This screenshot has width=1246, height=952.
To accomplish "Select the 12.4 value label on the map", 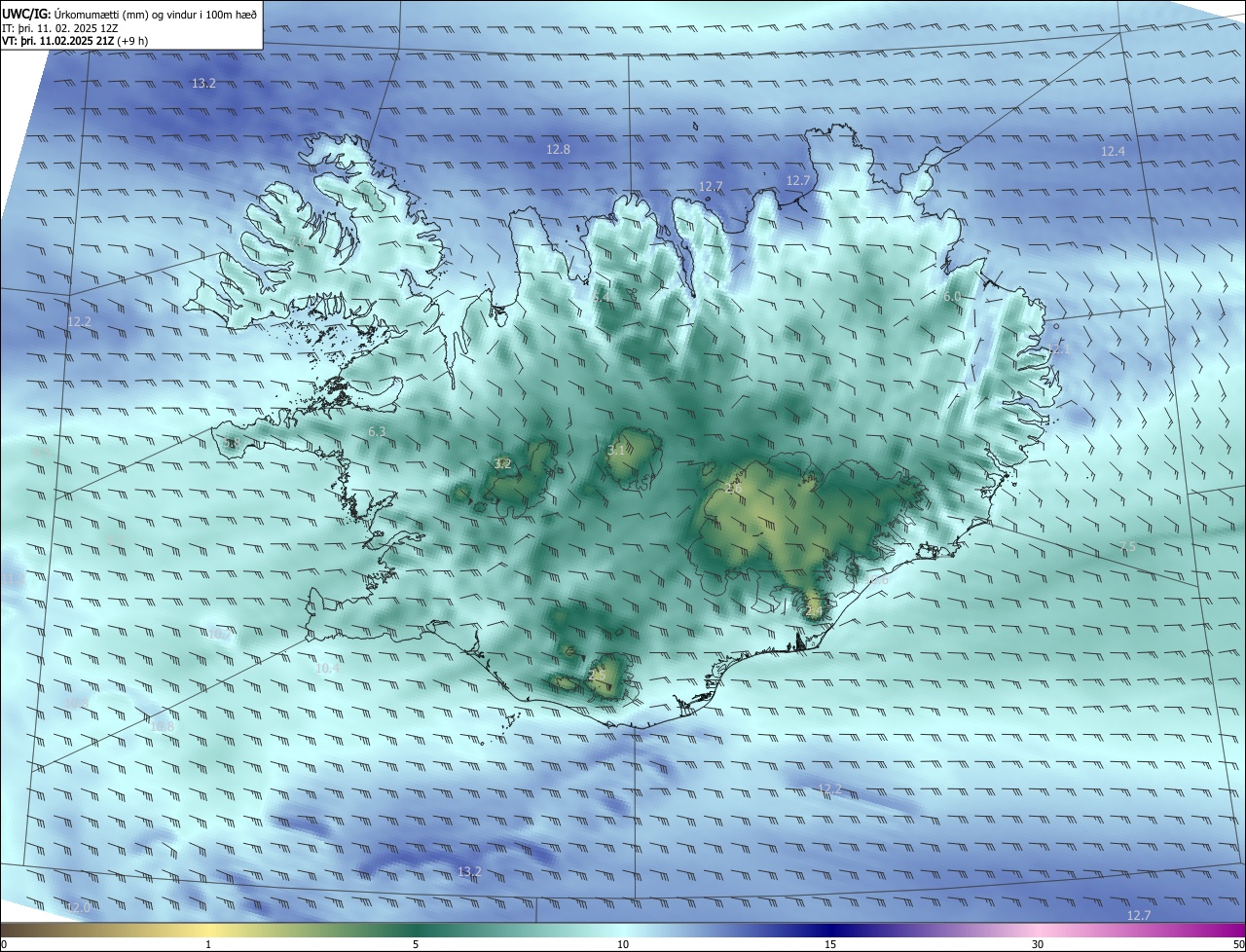I will tap(1113, 151).
